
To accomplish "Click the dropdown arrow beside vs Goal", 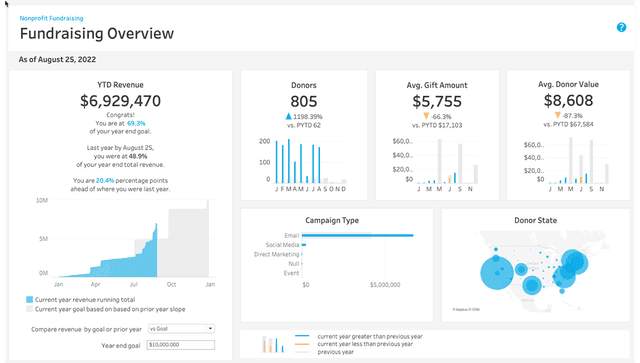I will [210, 329].
